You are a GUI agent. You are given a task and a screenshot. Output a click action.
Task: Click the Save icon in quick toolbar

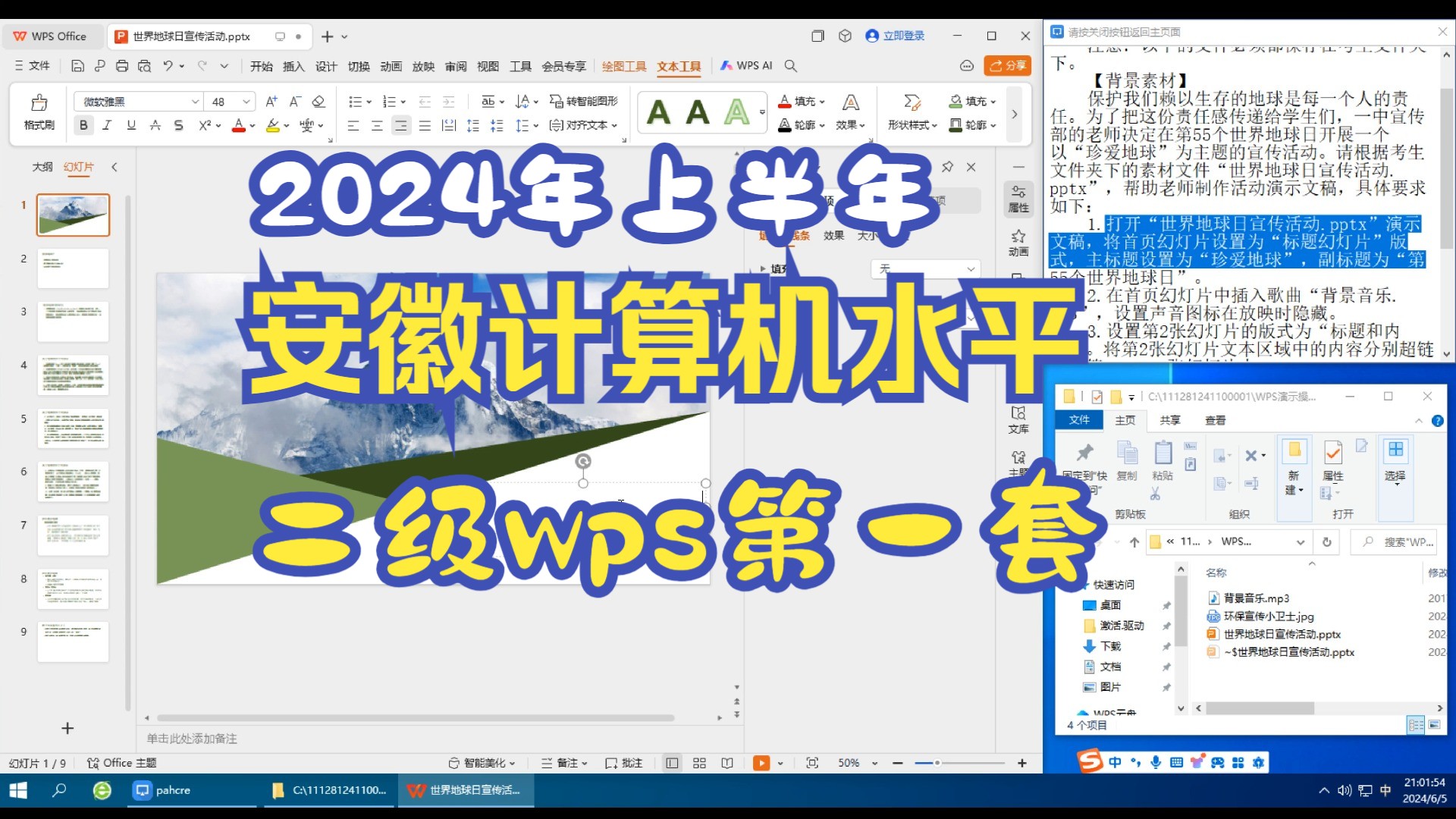(x=77, y=66)
